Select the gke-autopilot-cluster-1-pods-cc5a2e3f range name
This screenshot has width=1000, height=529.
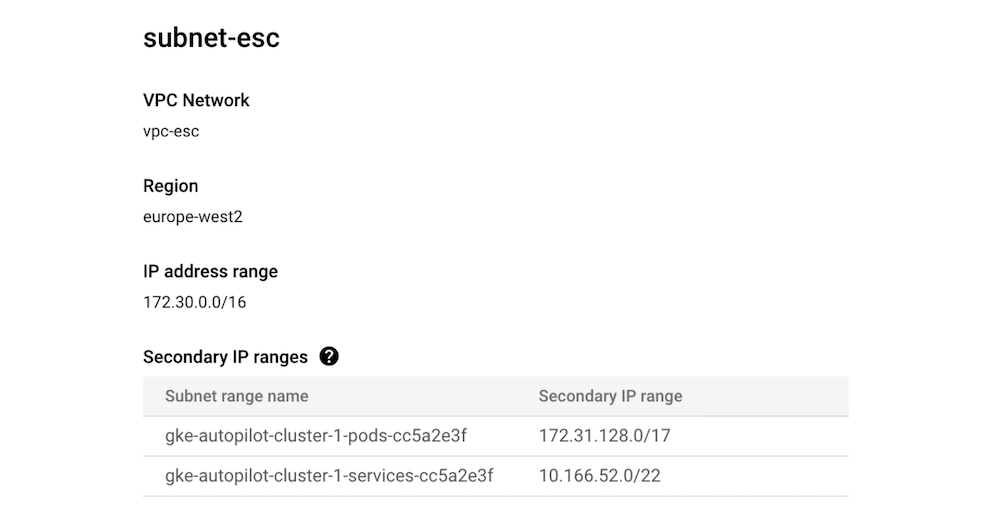click(x=316, y=436)
